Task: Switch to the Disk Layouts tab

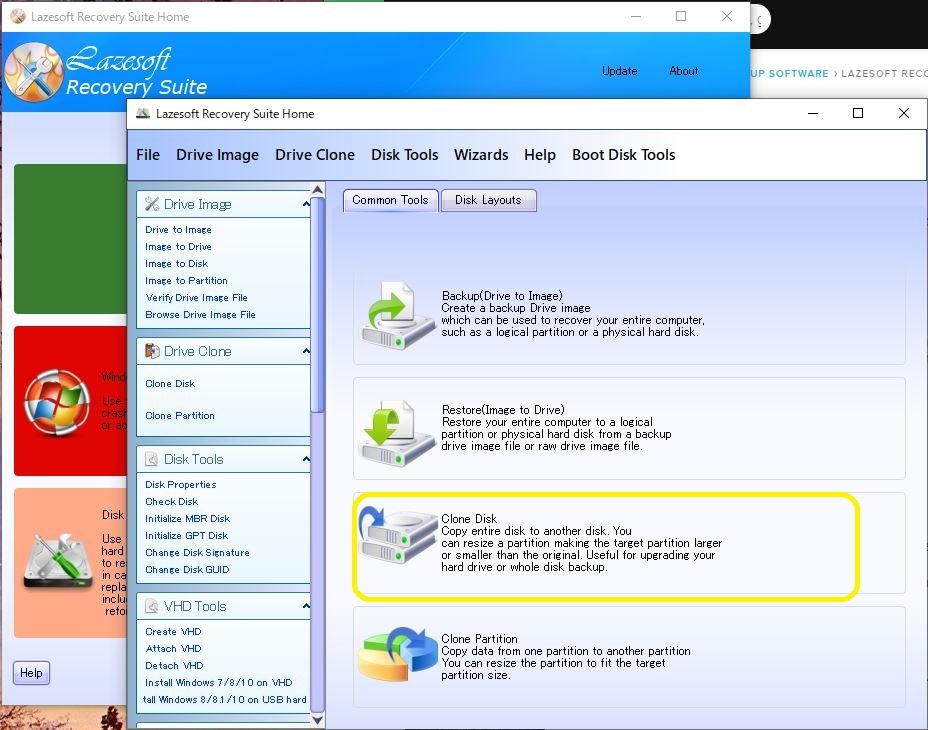Action: pos(488,200)
